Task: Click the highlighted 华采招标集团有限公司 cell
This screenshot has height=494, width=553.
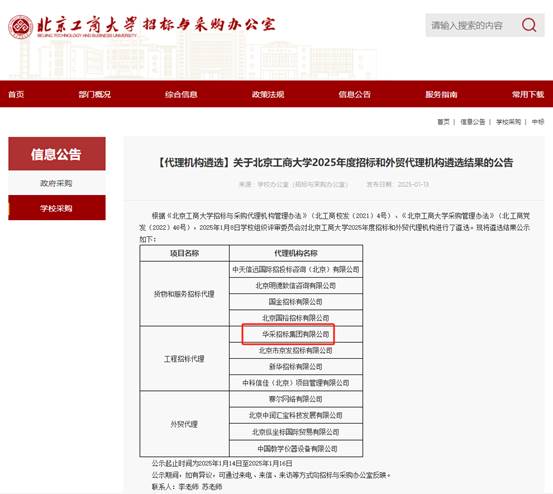Action: [296, 334]
